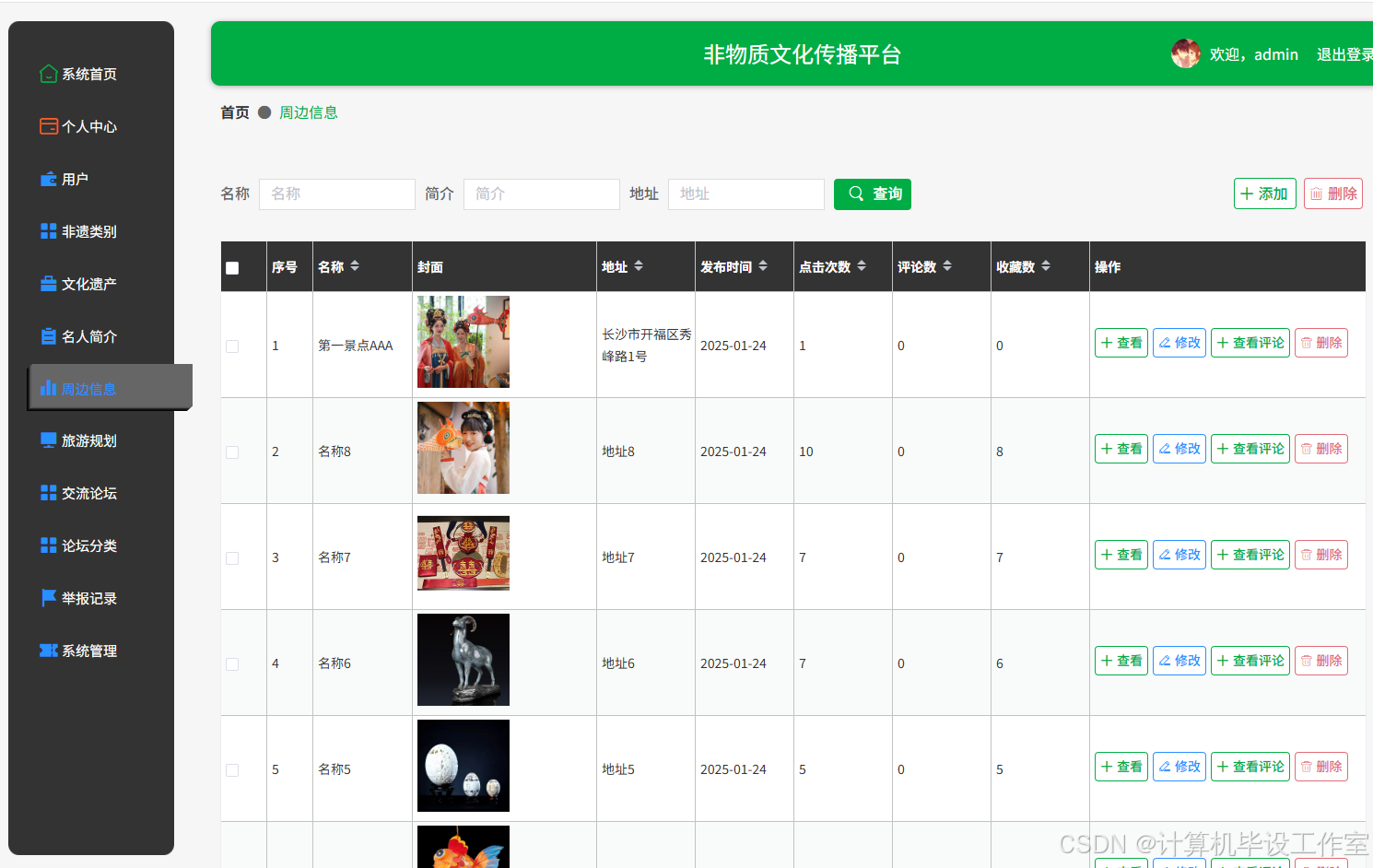The image size is (1373, 868).
Task: Click the plus icon on 添加 button
Action: coord(1247,194)
